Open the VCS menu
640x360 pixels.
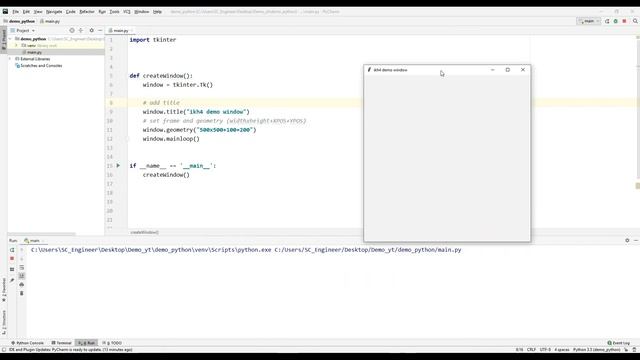pyautogui.click(x=127, y=12)
